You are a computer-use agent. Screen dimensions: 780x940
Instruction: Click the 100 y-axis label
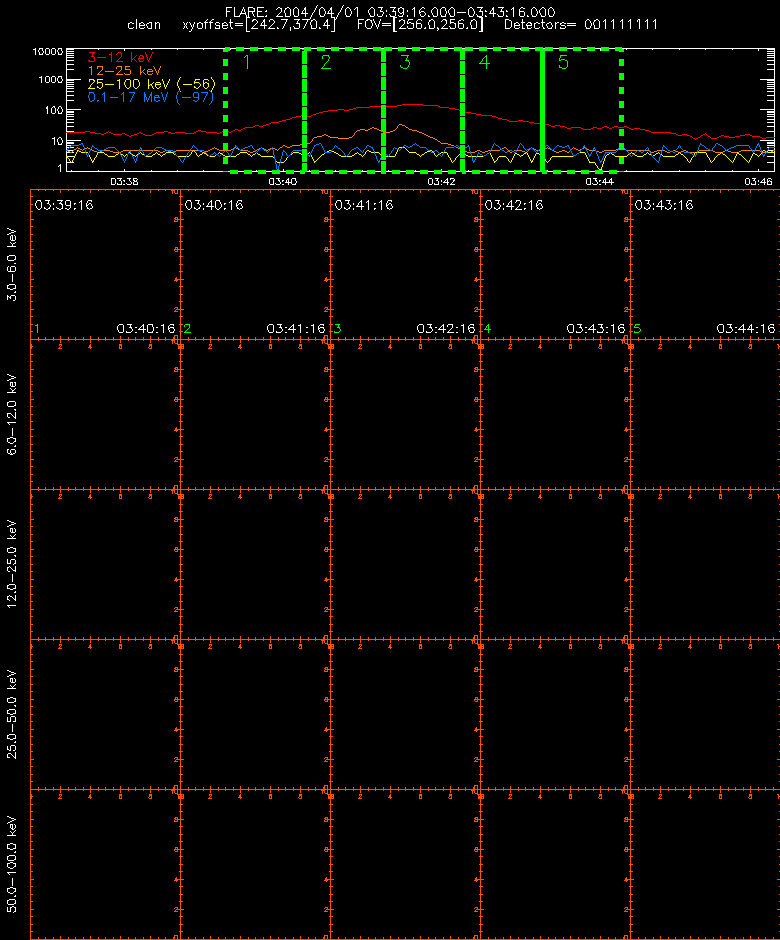coord(53,110)
